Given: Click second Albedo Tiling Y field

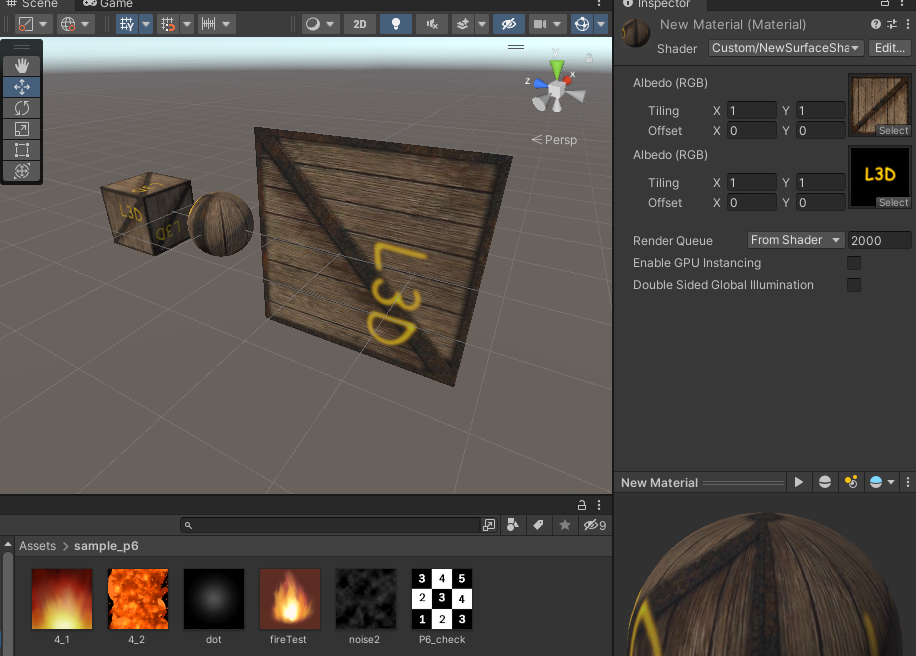Looking at the screenshot, I should (821, 182).
